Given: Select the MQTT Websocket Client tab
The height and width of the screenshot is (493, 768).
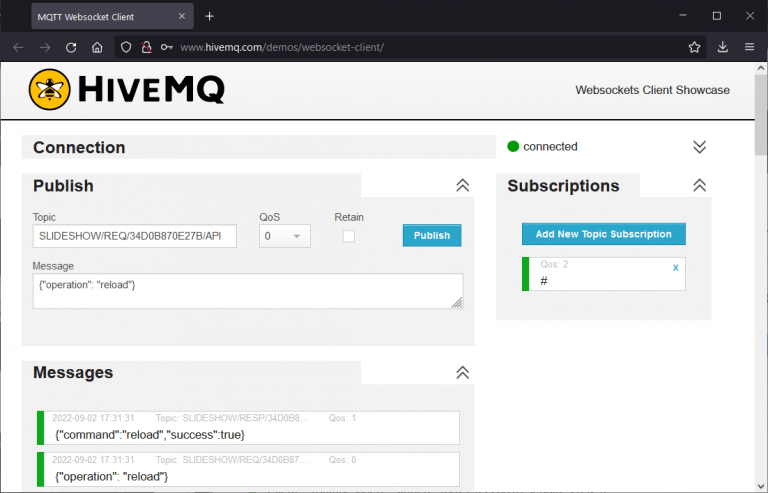Looking at the screenshot, I should [100, 16].
